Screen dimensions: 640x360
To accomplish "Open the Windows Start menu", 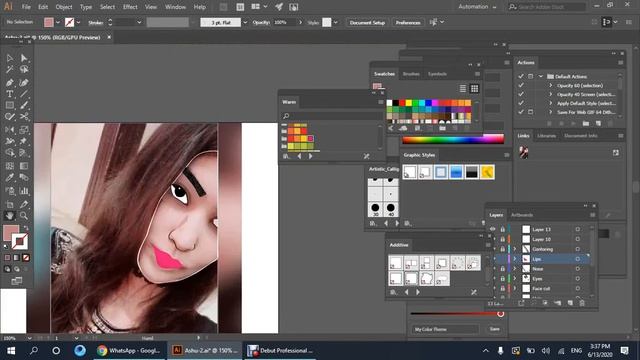I will [x=11, y=351].
